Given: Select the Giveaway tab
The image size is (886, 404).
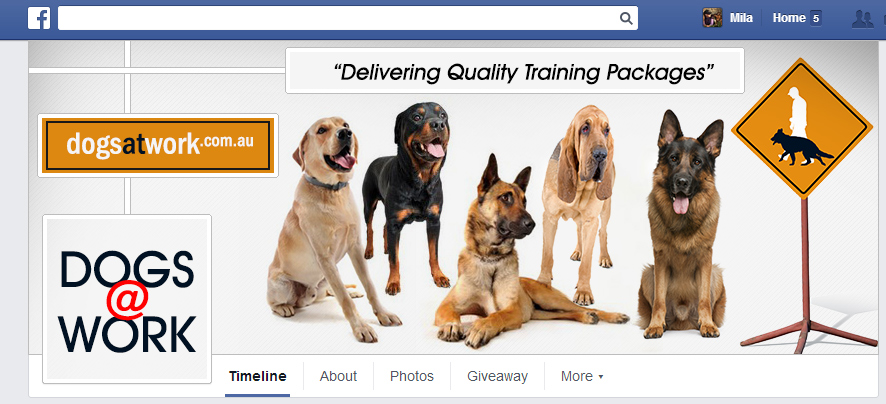Looking at the screenshot, I should pos(497,376).
